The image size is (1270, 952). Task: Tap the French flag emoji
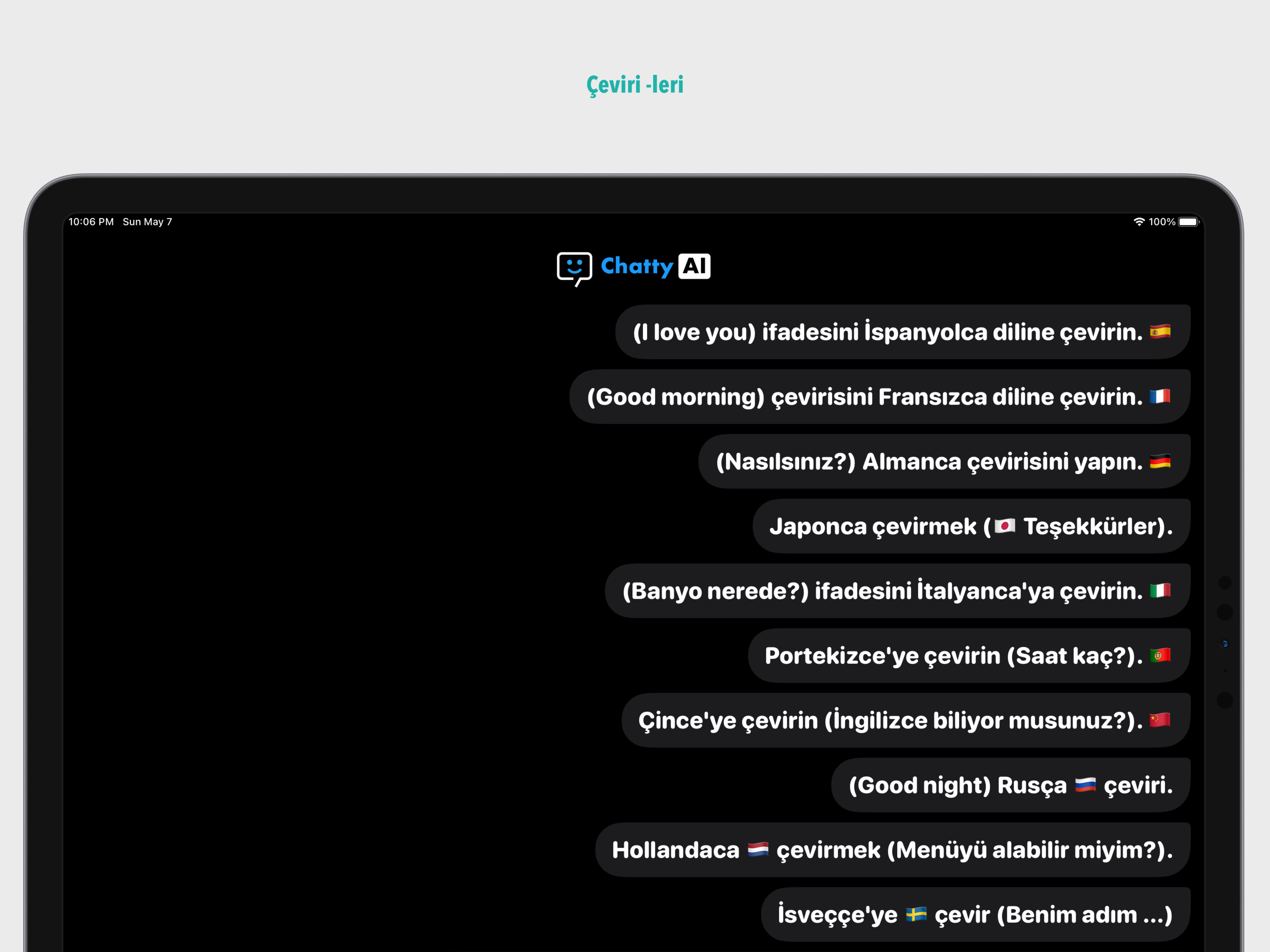click(x=1160, y=397)
